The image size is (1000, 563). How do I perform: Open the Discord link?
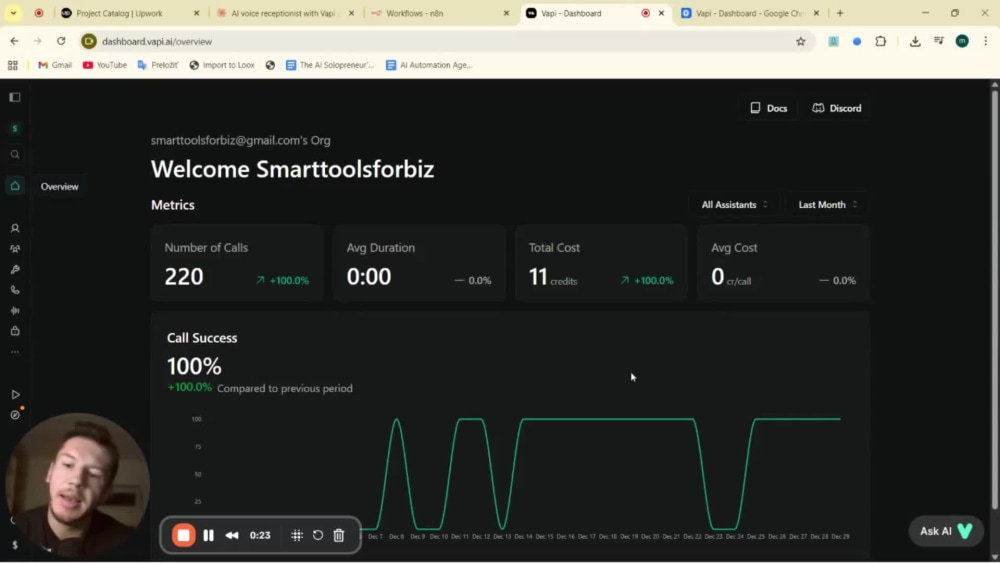[837, 108]
